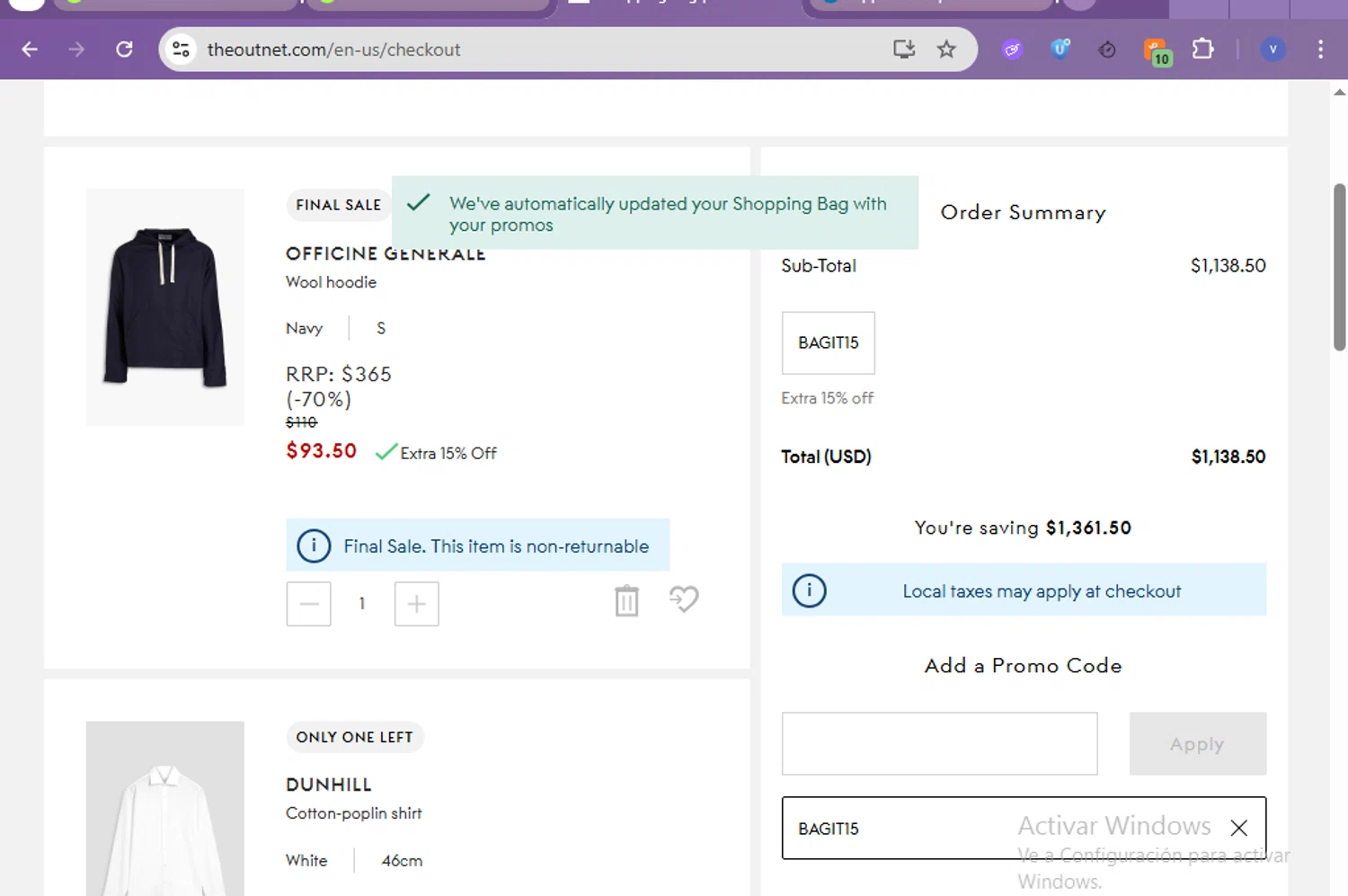Click info icon beside local taxes notice
This screenshot has width=1348, height=896.
click(809, 590)
